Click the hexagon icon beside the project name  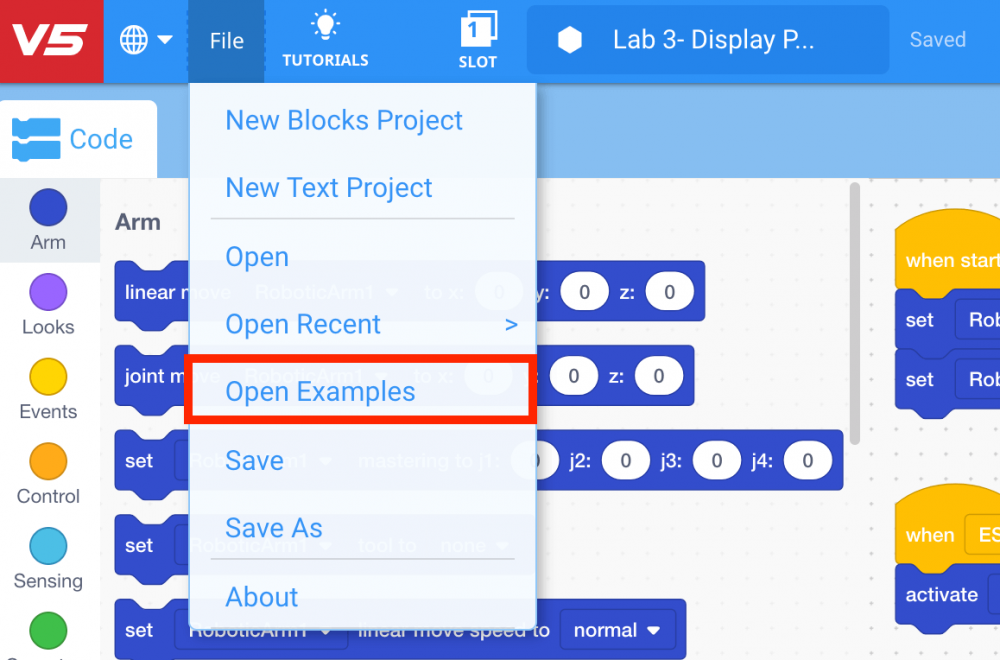coord(569,39)
